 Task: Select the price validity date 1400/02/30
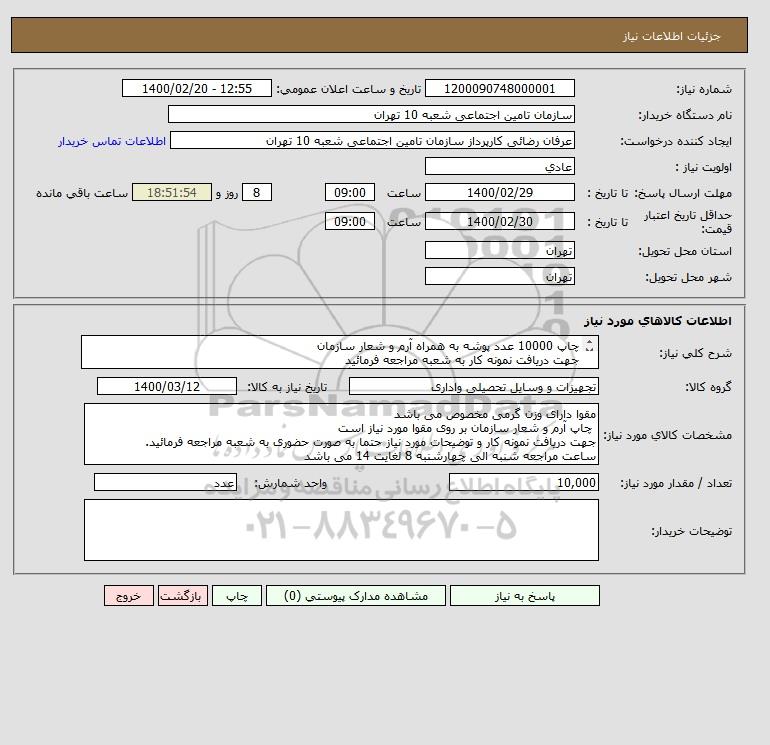tap(499, 221)
